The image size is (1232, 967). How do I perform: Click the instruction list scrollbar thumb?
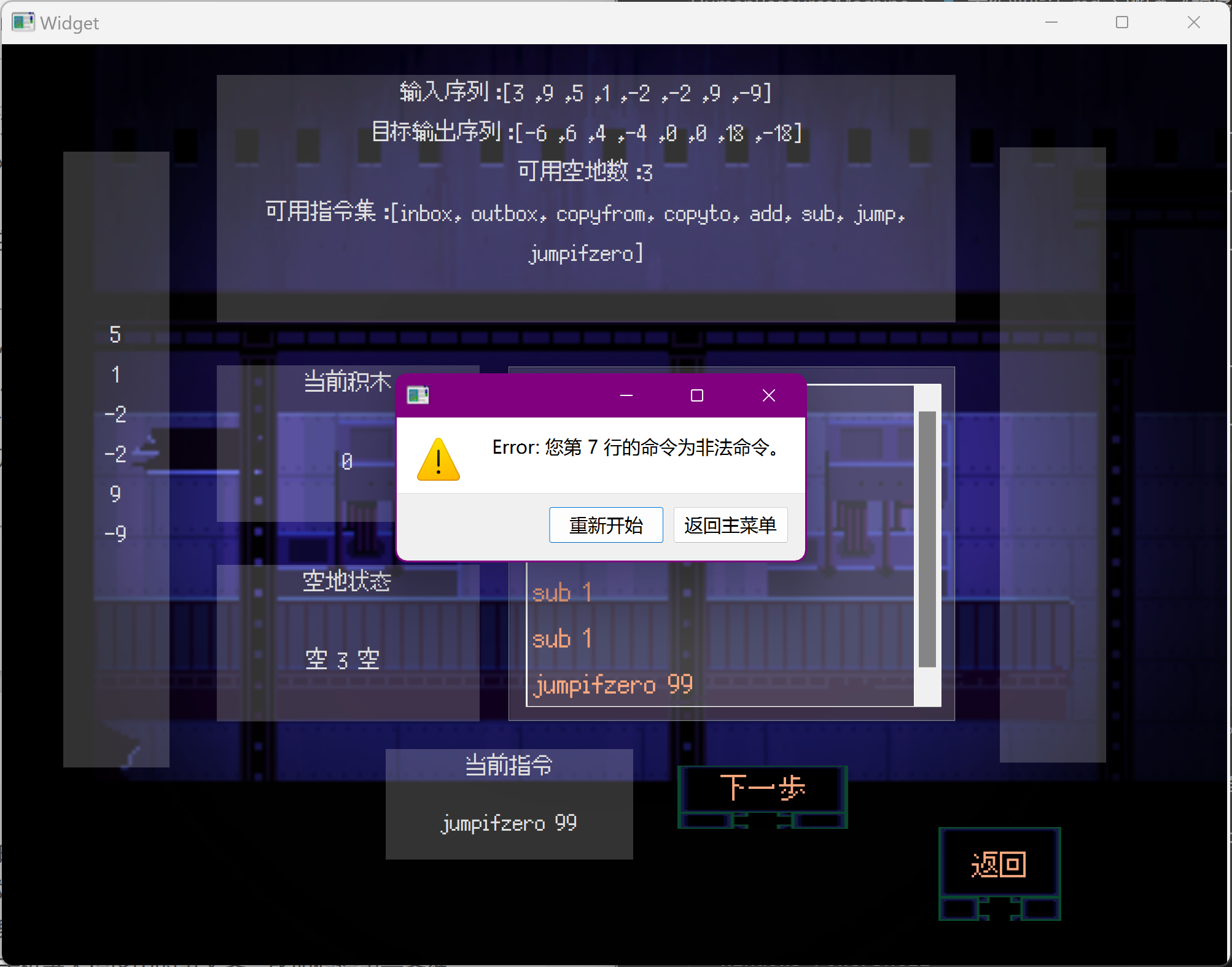pos(927,539)
